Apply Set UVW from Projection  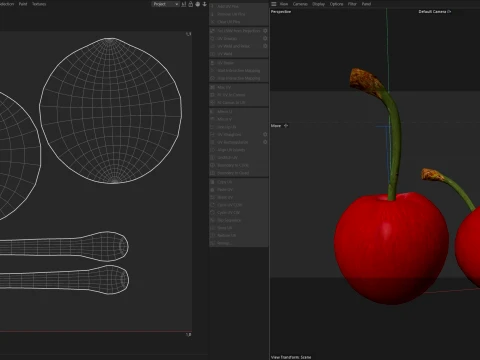click(235, 31)
